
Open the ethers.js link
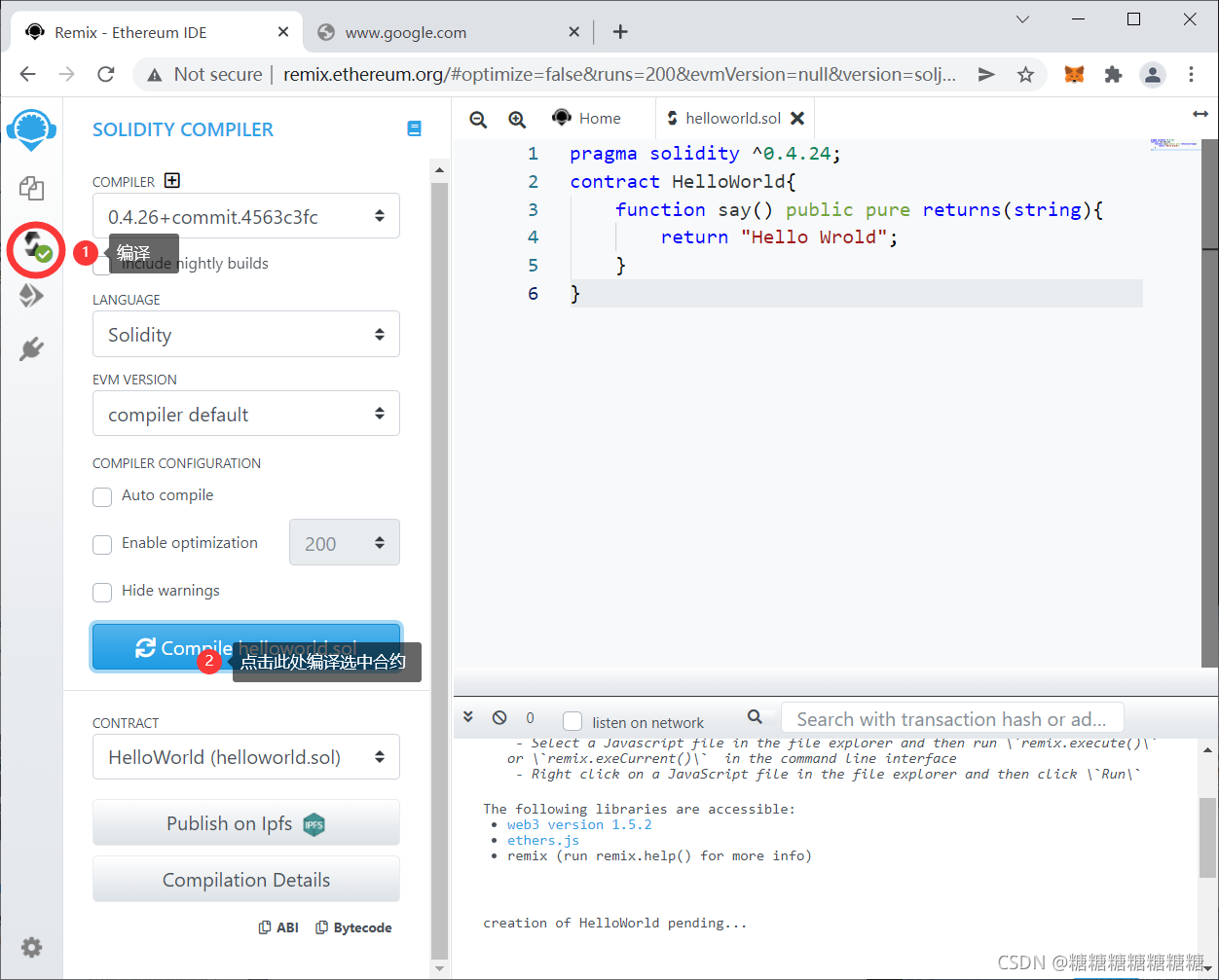(542, 840)
